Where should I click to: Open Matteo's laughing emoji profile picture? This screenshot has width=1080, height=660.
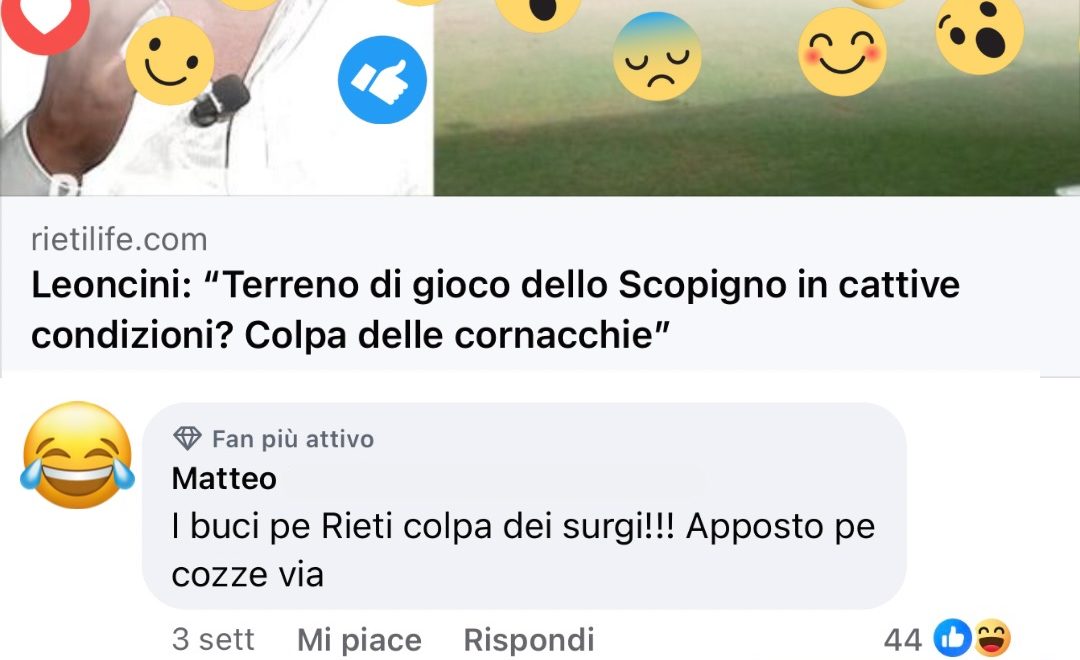click(x=78, y=455)
